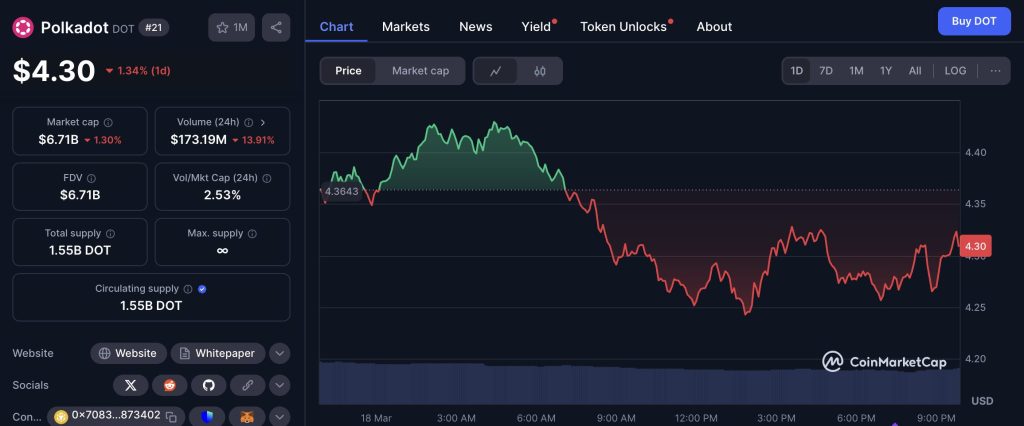Copy the contract address 0x7083...873402
The image size is (1024, 426).
tap(171, 415)
